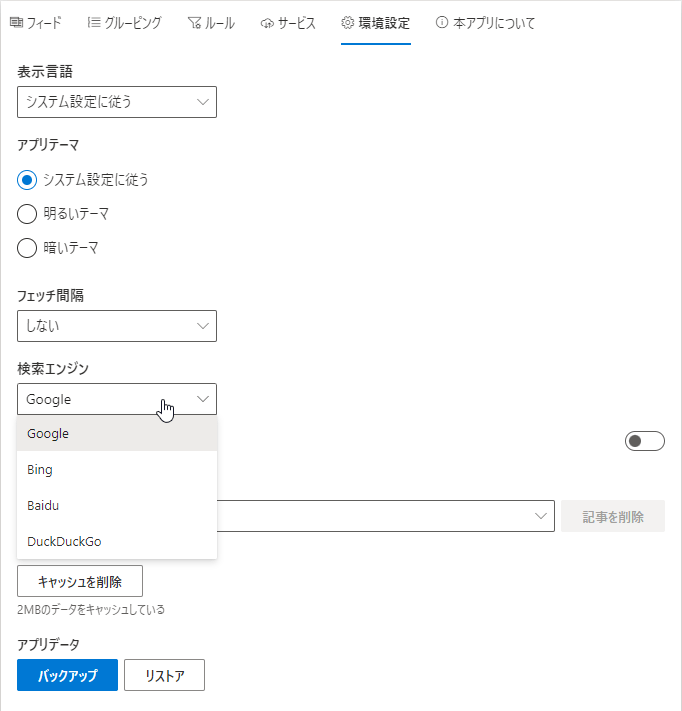Open the フィード tab
Viewport: 682px width, 711px height.
click(35, 23)
